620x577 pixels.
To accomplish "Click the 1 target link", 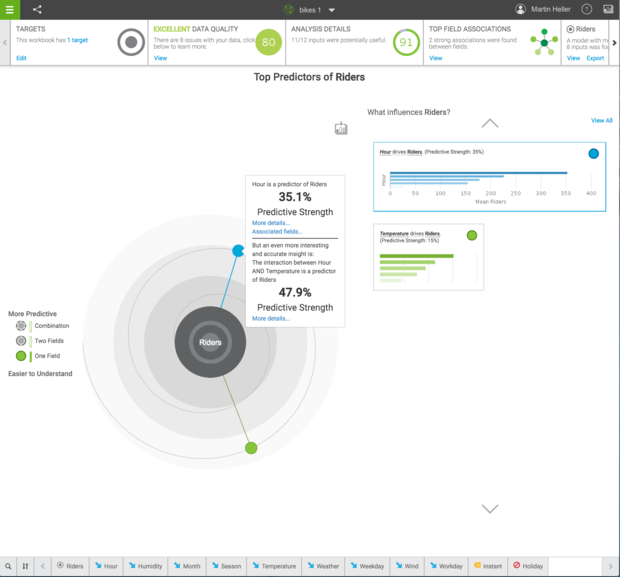I will tap(78, 40).
